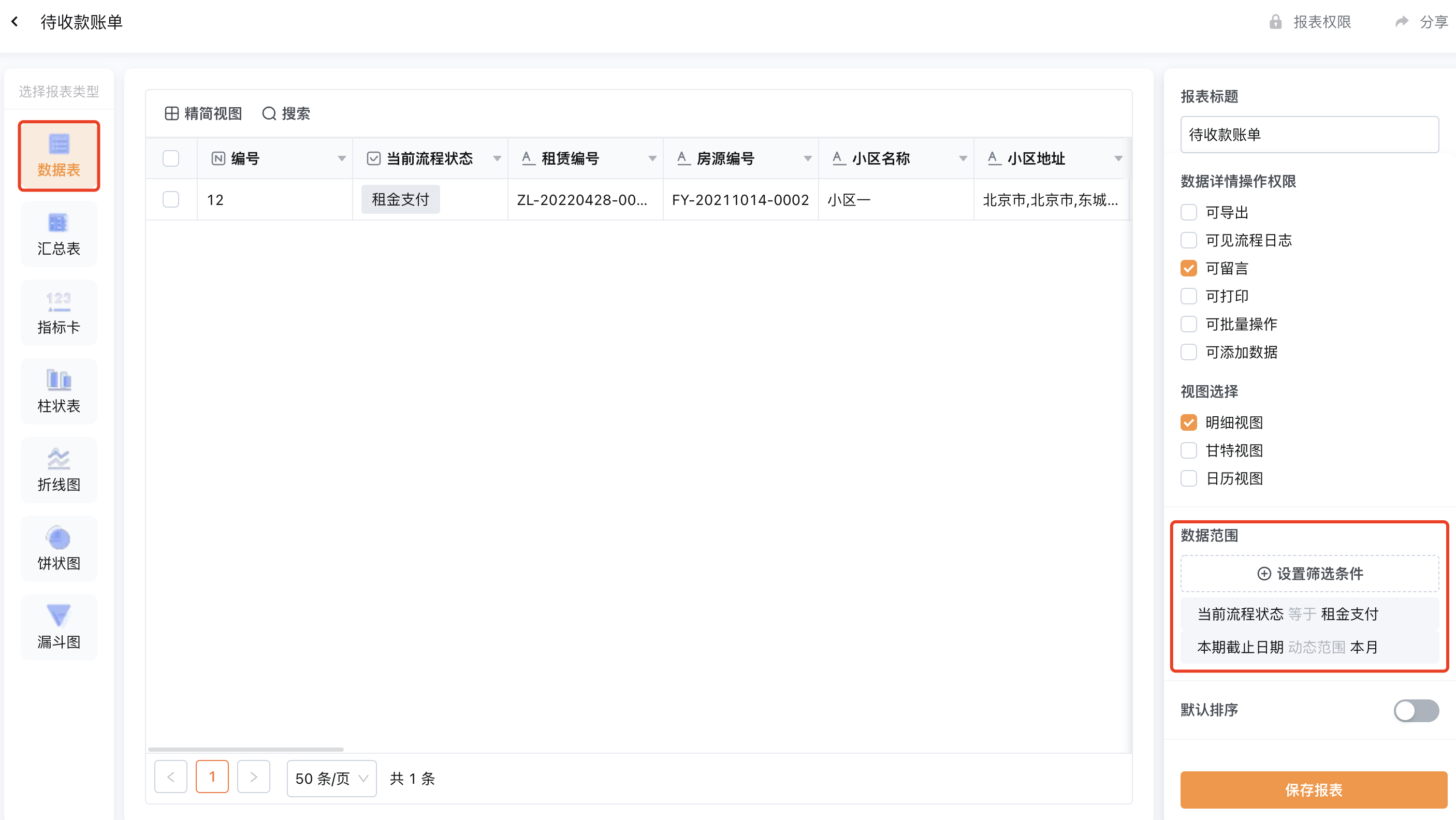Click the 租赁编号 column text icon
Screen dimensions: 1456x820
tap(528, 159)
